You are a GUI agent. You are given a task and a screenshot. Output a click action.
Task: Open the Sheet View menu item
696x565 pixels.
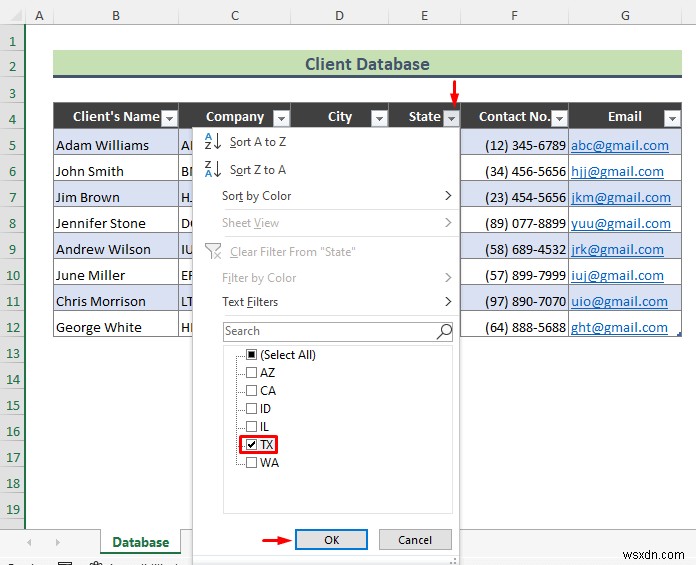(x=326, y=223)
